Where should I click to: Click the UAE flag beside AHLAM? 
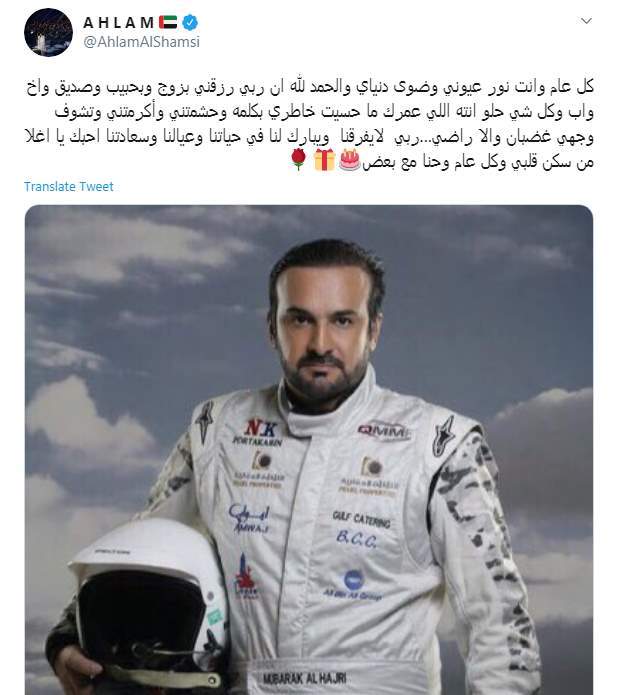[168, 22]
